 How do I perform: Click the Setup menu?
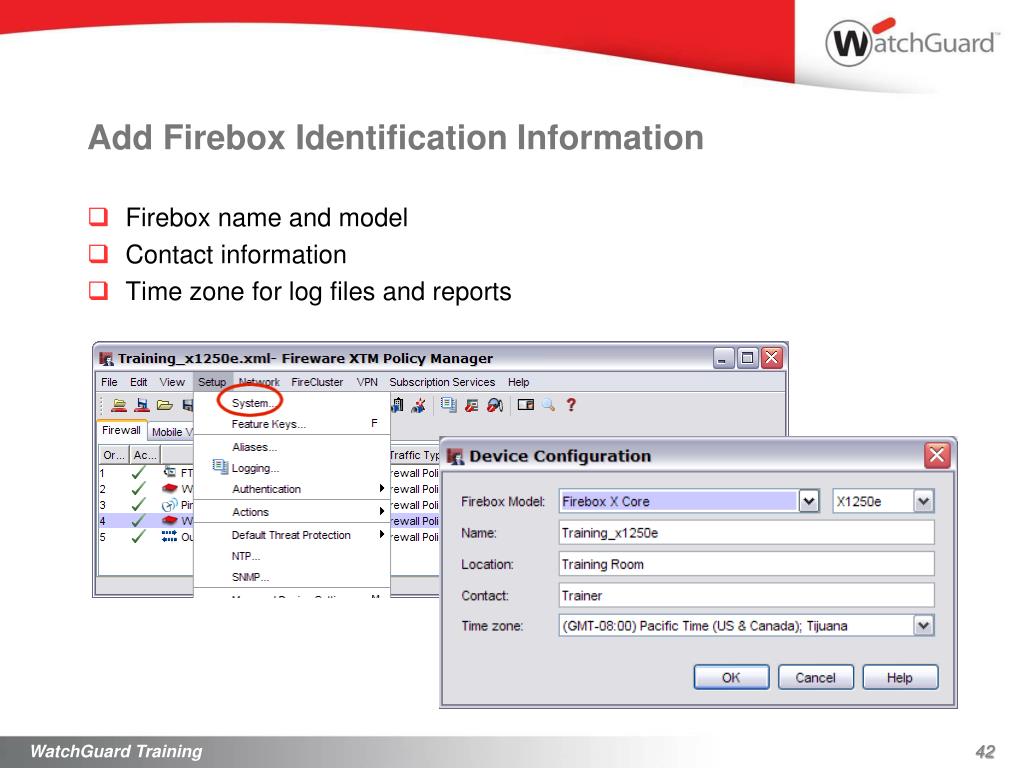coord(212,382)
